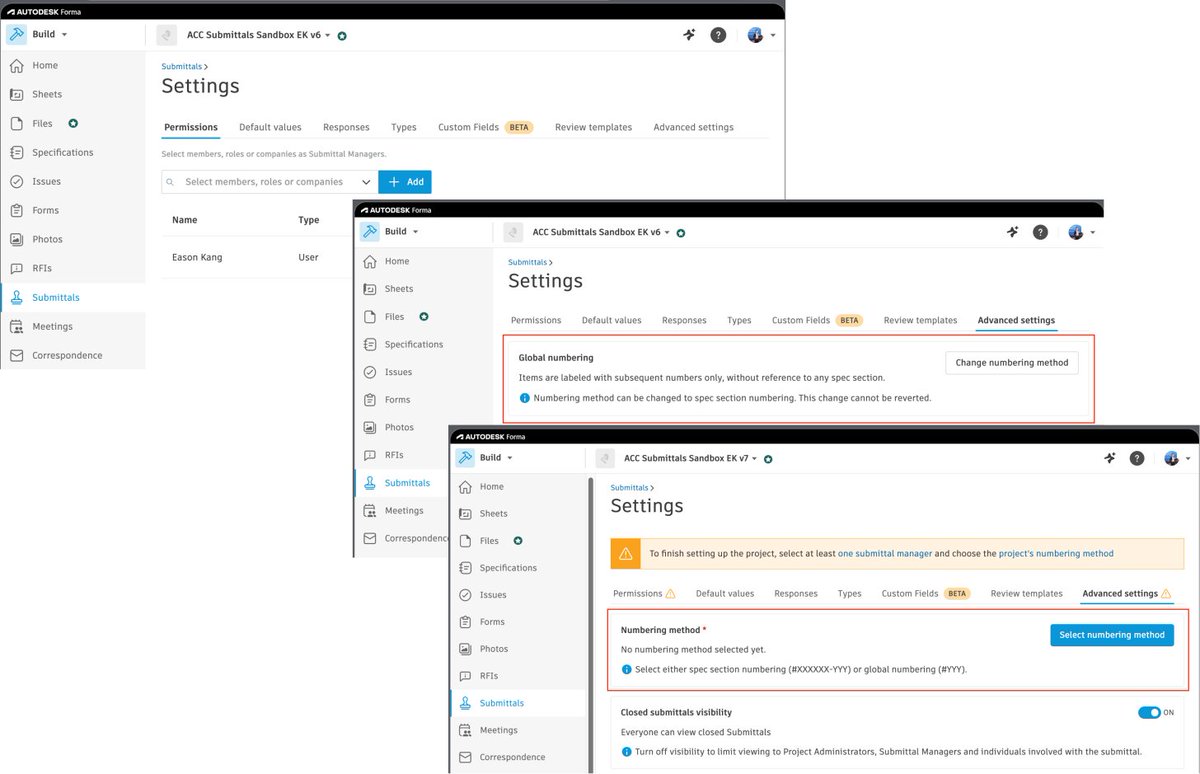Switch to Default values tab in back window
The height and width of the screenshot is (774, 1200).
coord(270,127)
